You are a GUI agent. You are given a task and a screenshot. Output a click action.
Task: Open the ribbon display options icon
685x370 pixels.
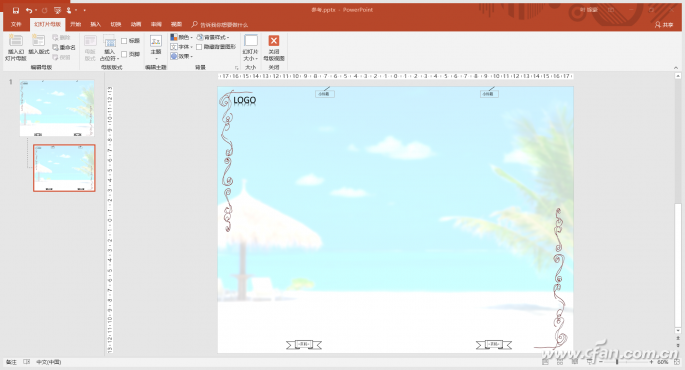point(611,10)
